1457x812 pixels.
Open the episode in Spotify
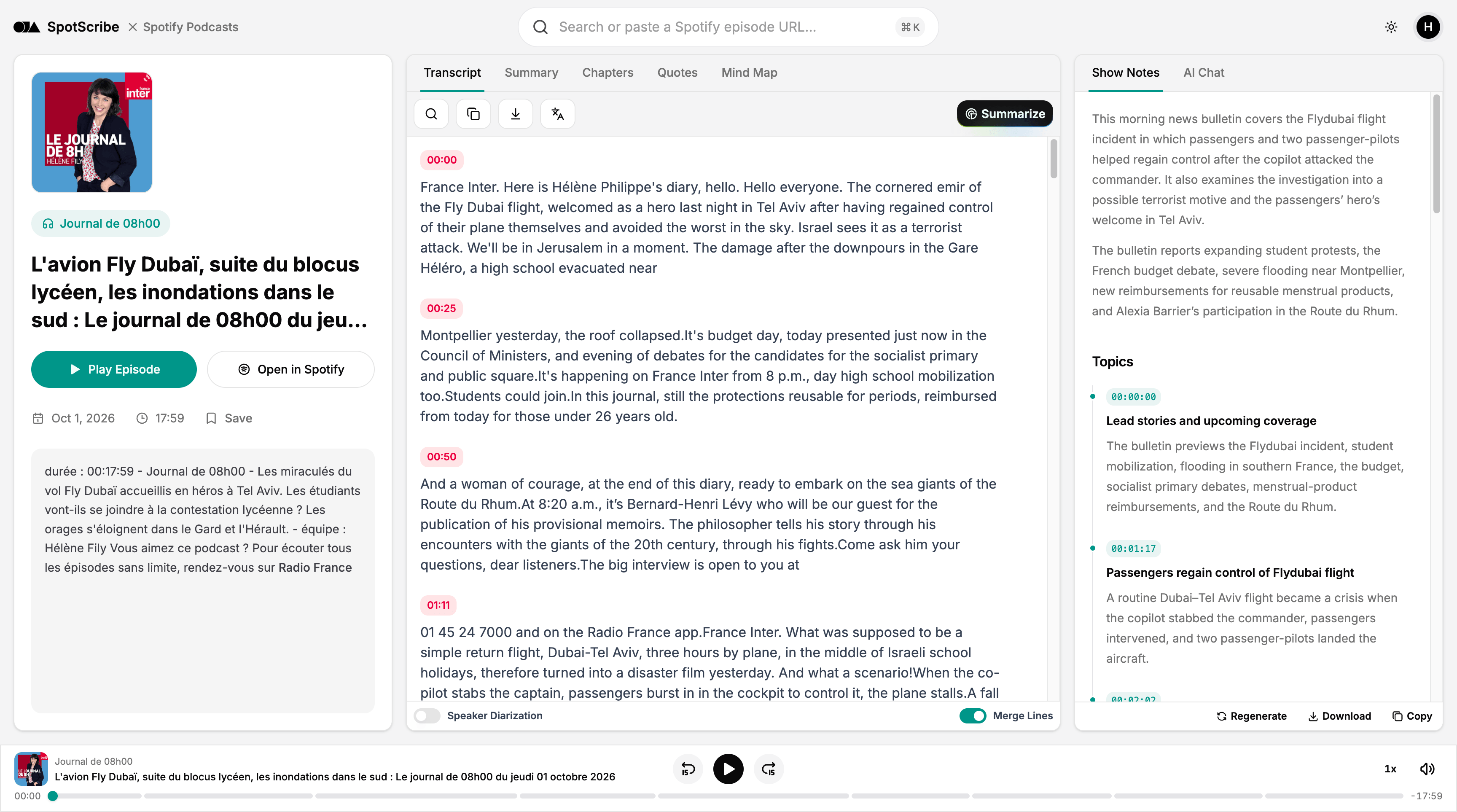291,369
